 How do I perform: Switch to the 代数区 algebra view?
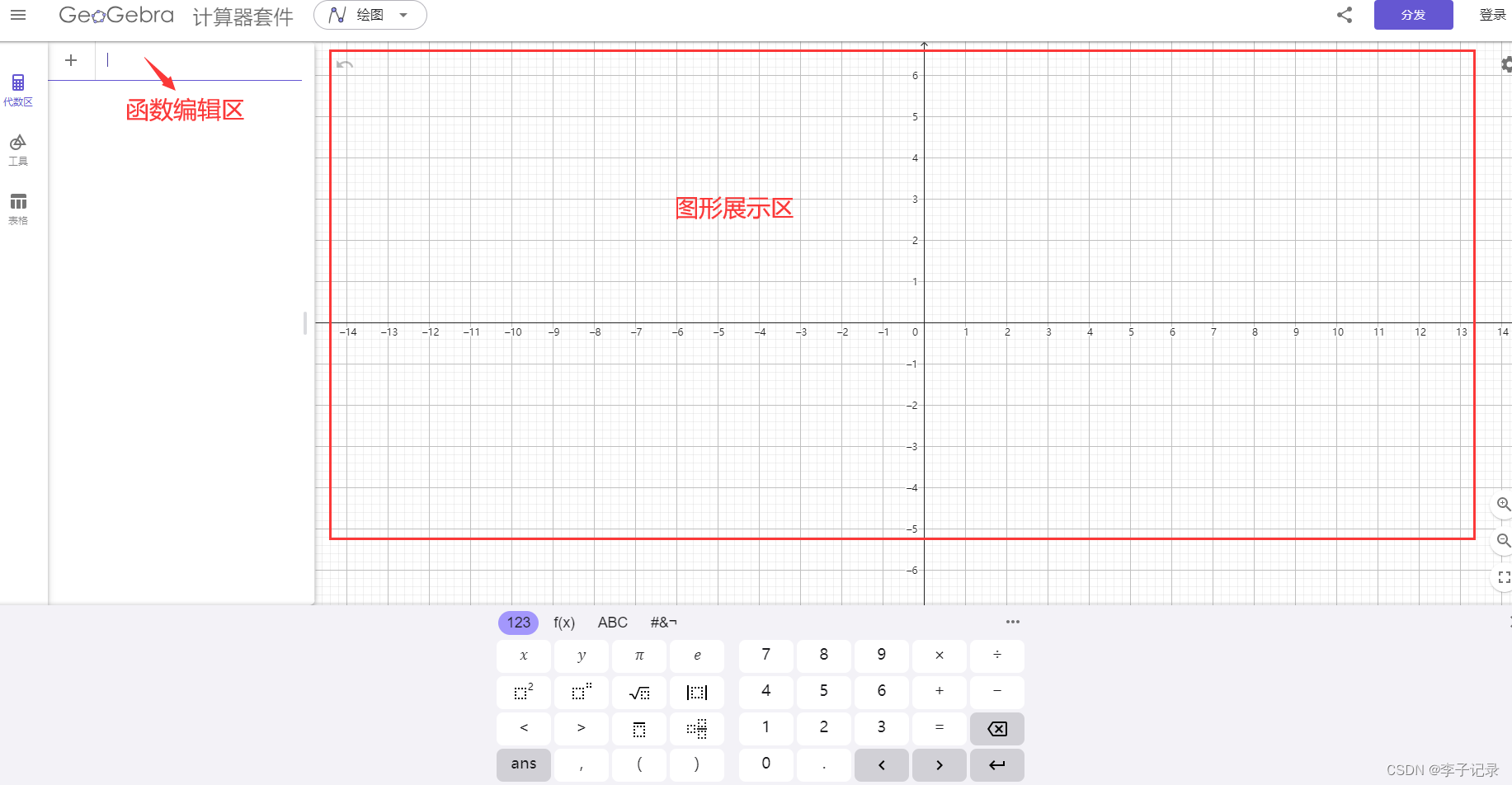[18, 91]
